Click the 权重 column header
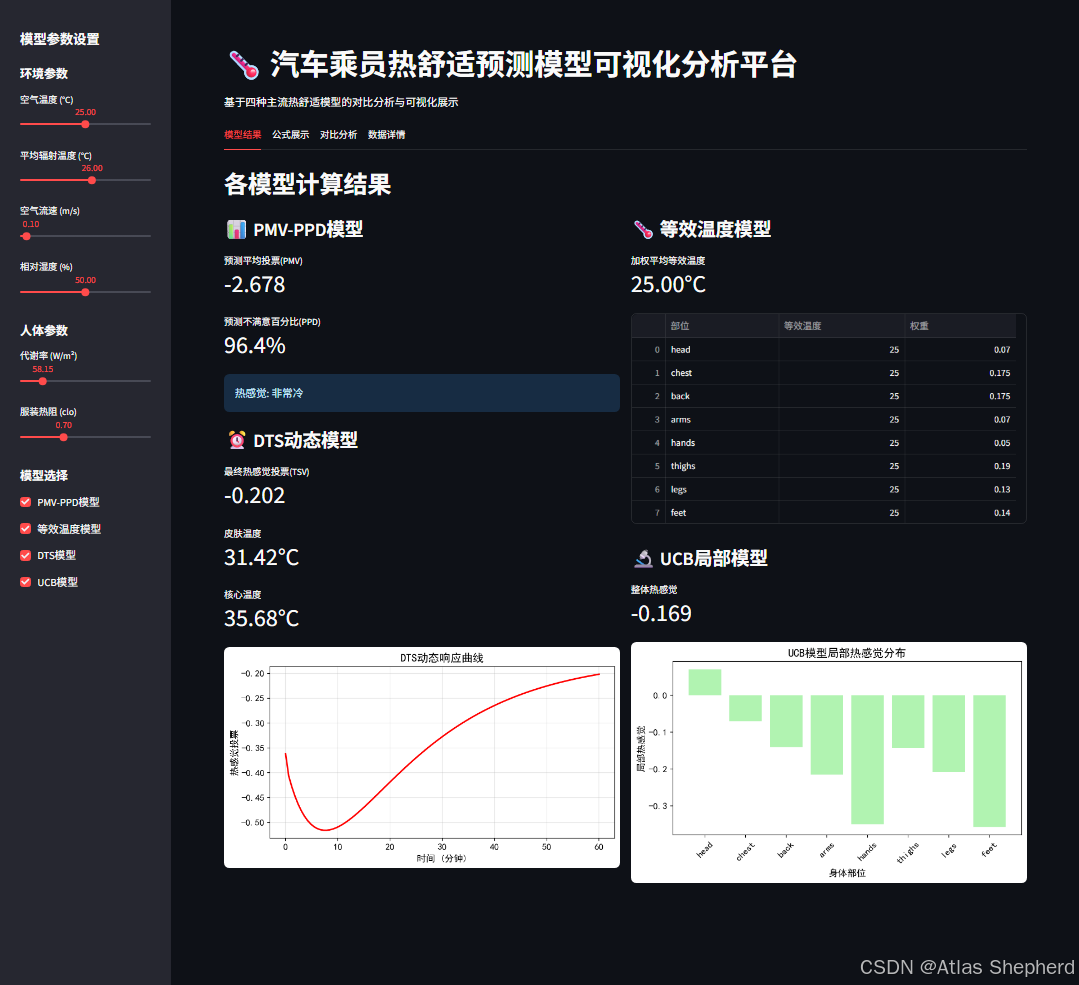Image resolution: width=1079 pixels, height=985 pixels. (x=960, y=326)
